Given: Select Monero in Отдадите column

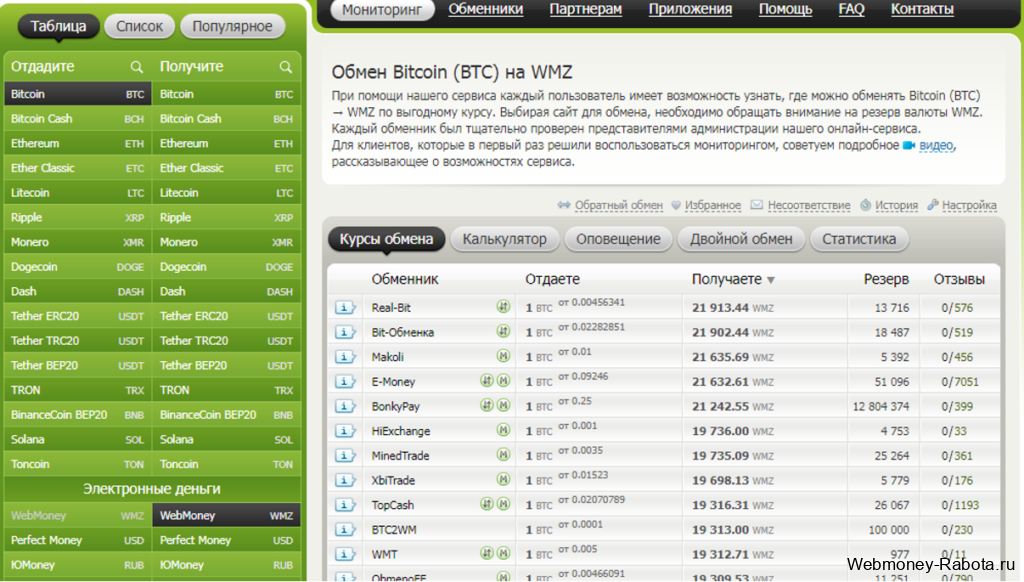Looking at the screenshot, I should point(78,242).
